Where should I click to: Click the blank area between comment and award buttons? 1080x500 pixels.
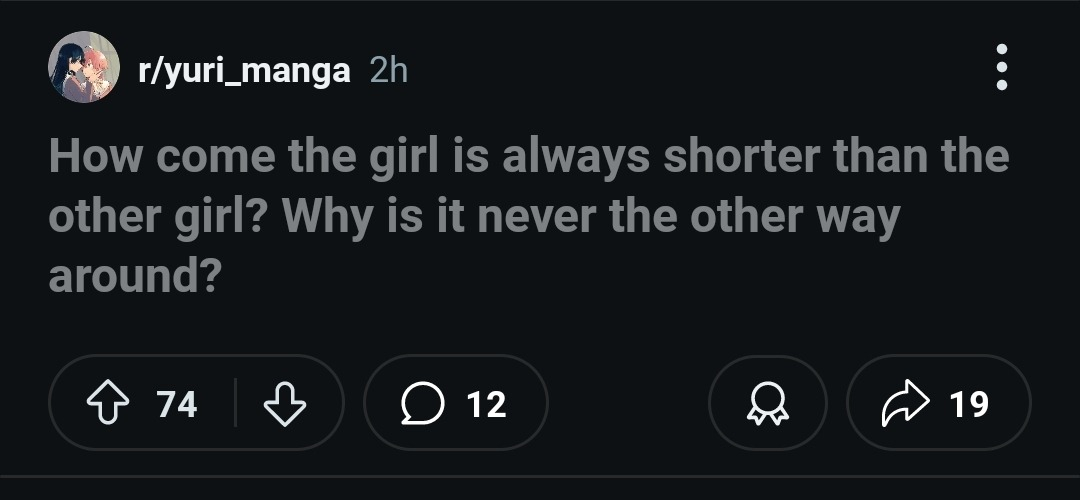(x=628, y=403)
